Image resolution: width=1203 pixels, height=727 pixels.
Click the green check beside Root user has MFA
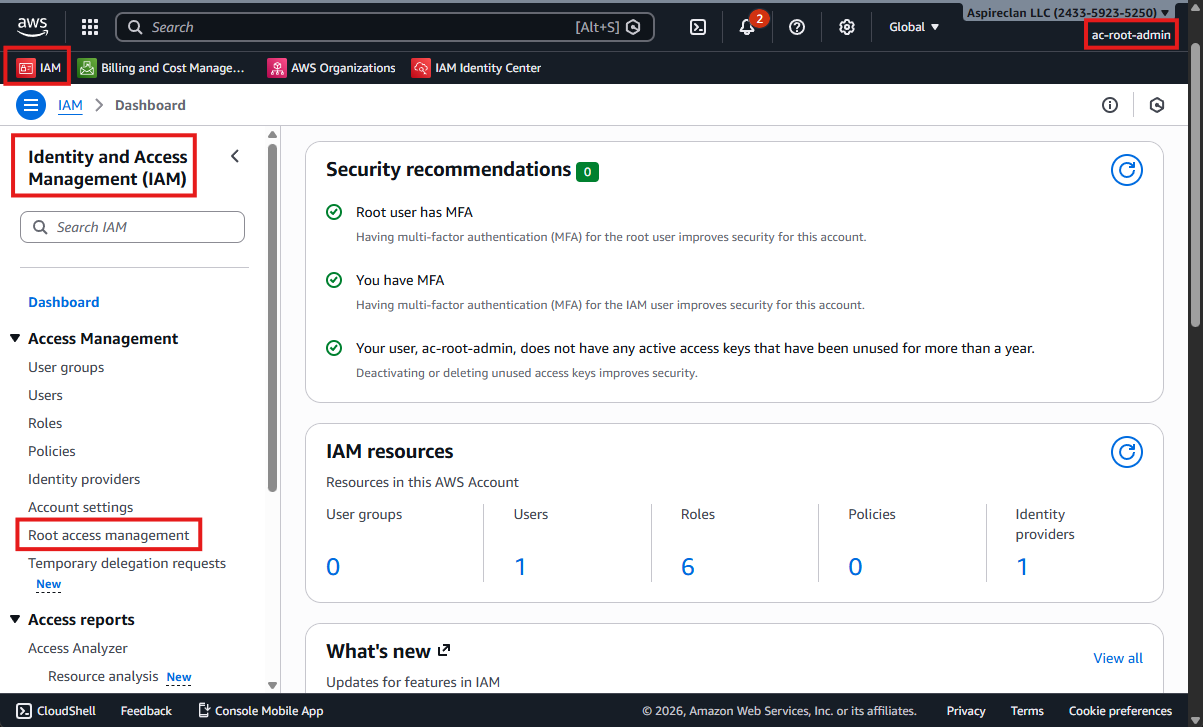pyautogui.click(x=334, y=212)
